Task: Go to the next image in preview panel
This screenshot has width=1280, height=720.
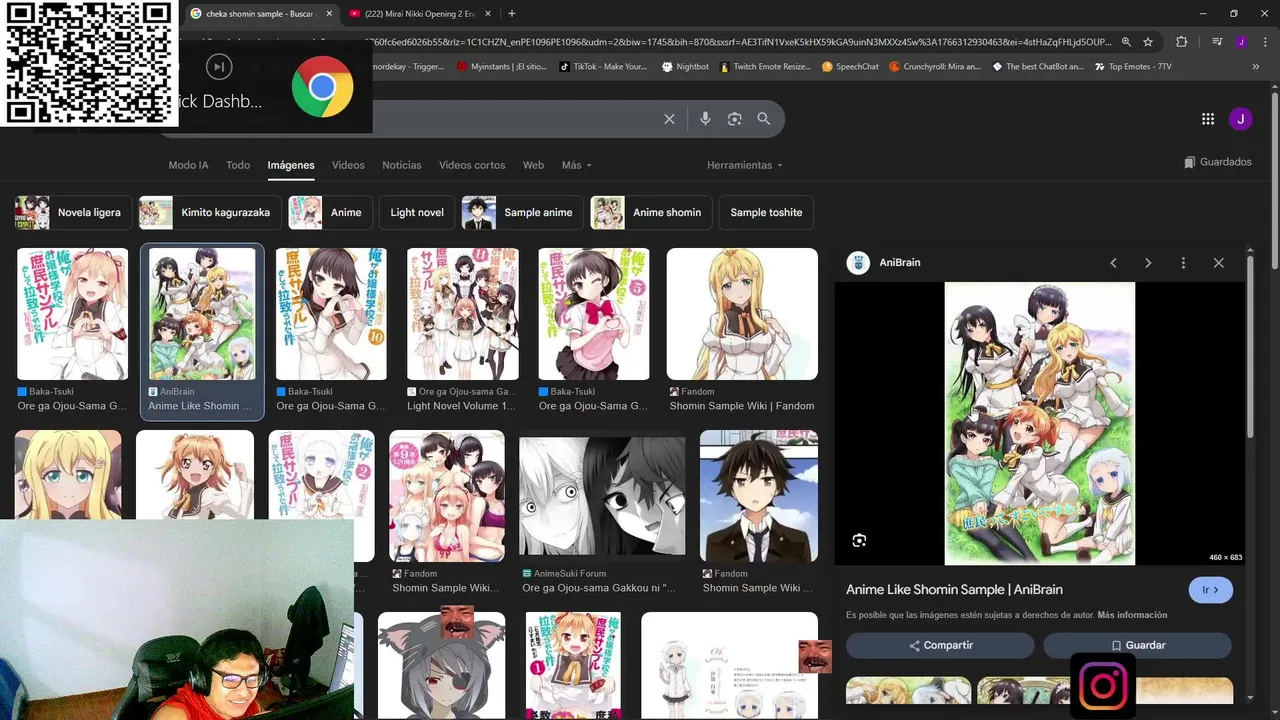Action: pyautogui.click(x=1148, y=263)
